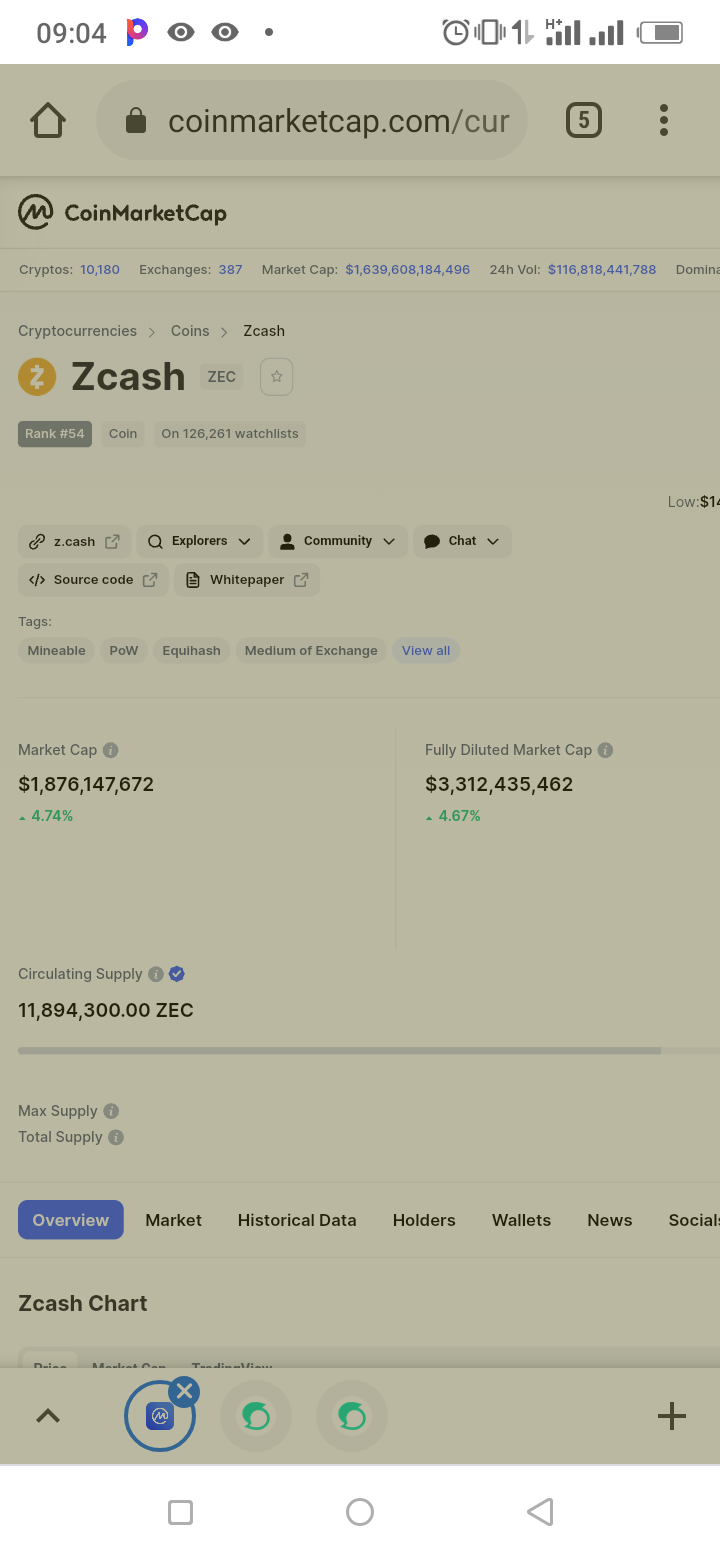The image size is (720, 1560).
Task: Open the 24h Vol value link
Action: click(x=602, y=270)
